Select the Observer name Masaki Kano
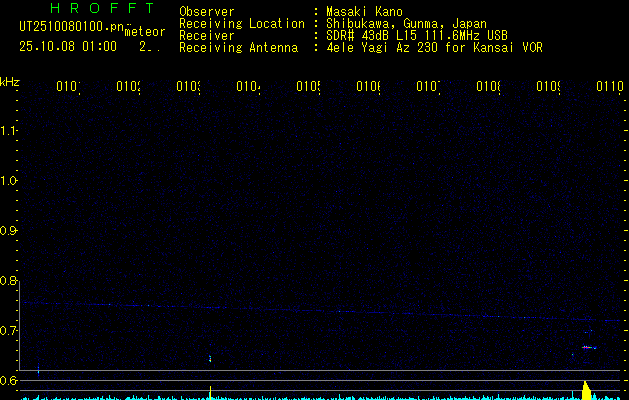The image size is (629, 400). (363, 12)
